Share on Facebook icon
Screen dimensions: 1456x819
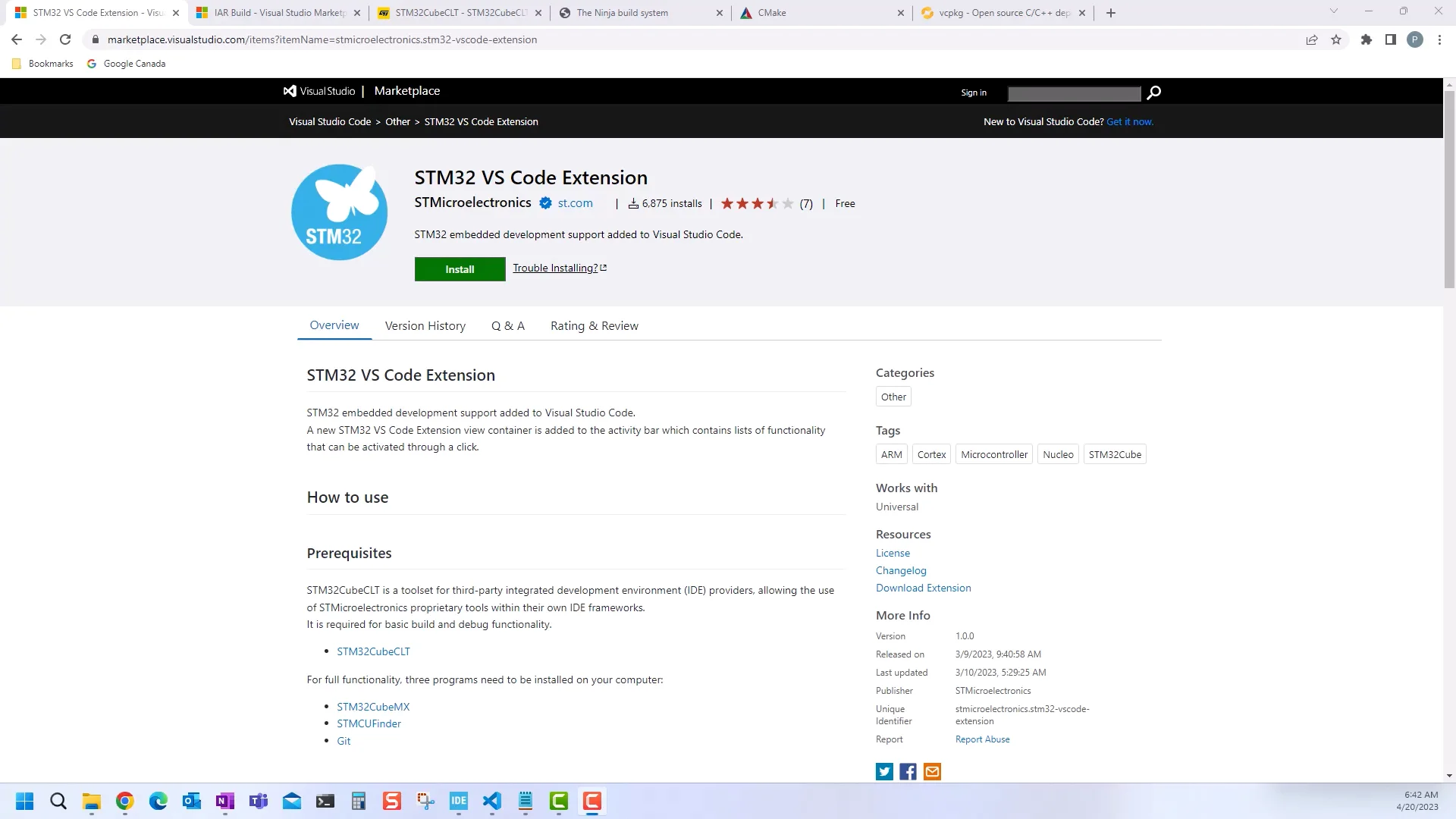[x=908, y=772]
